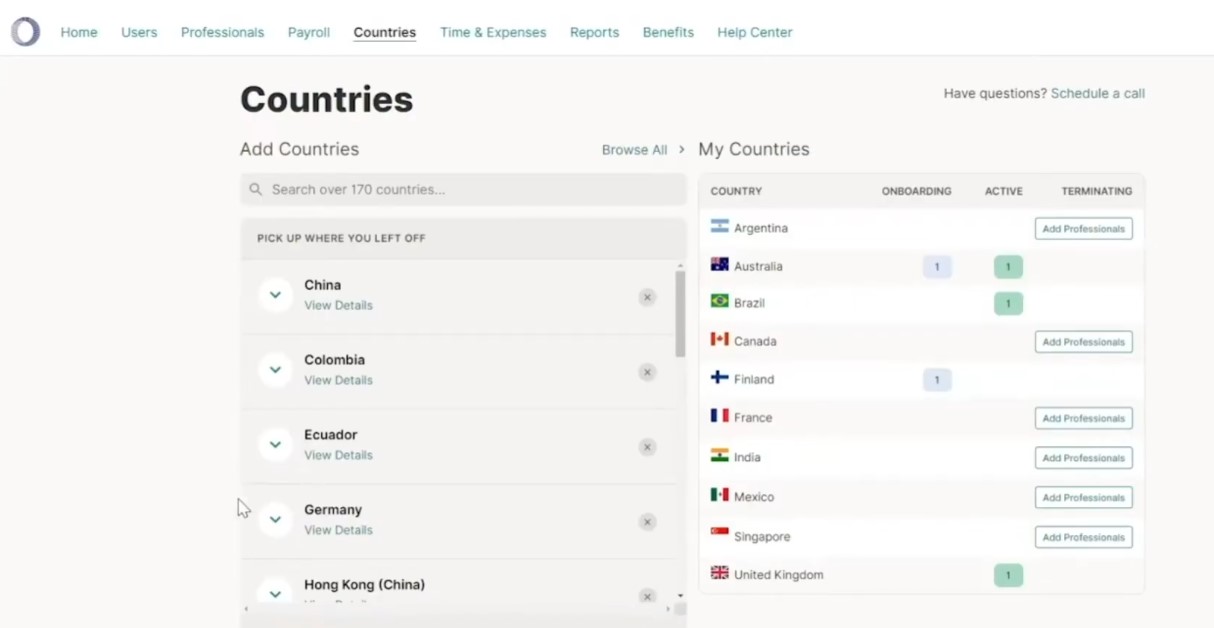Image resolution: width=1214 pixels, height=628 pixels.
Task: Remove Germany from the pick-up list
Action: (x=647, y=522)
